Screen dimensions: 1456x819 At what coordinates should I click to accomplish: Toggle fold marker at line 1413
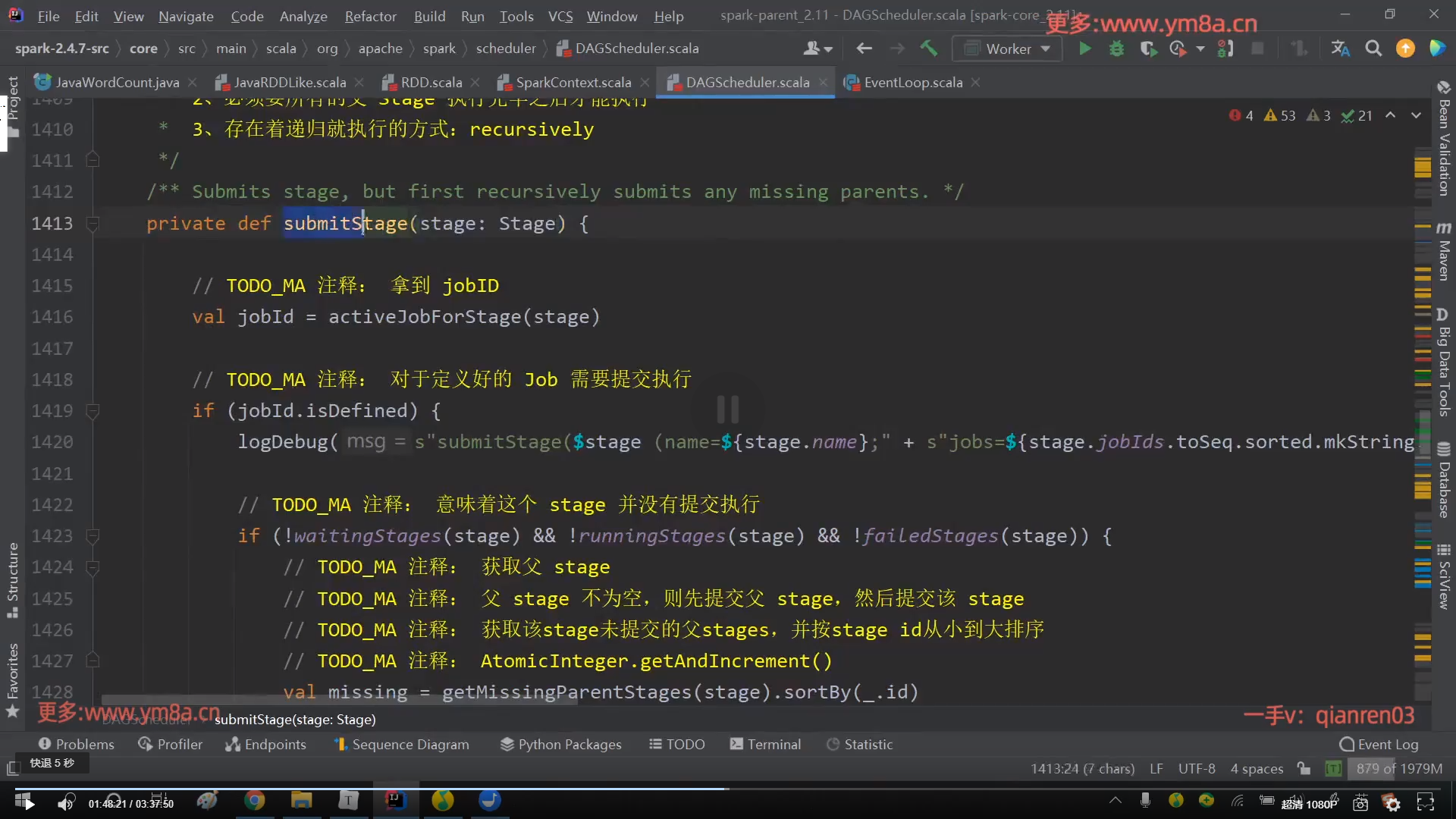[93, 224]
